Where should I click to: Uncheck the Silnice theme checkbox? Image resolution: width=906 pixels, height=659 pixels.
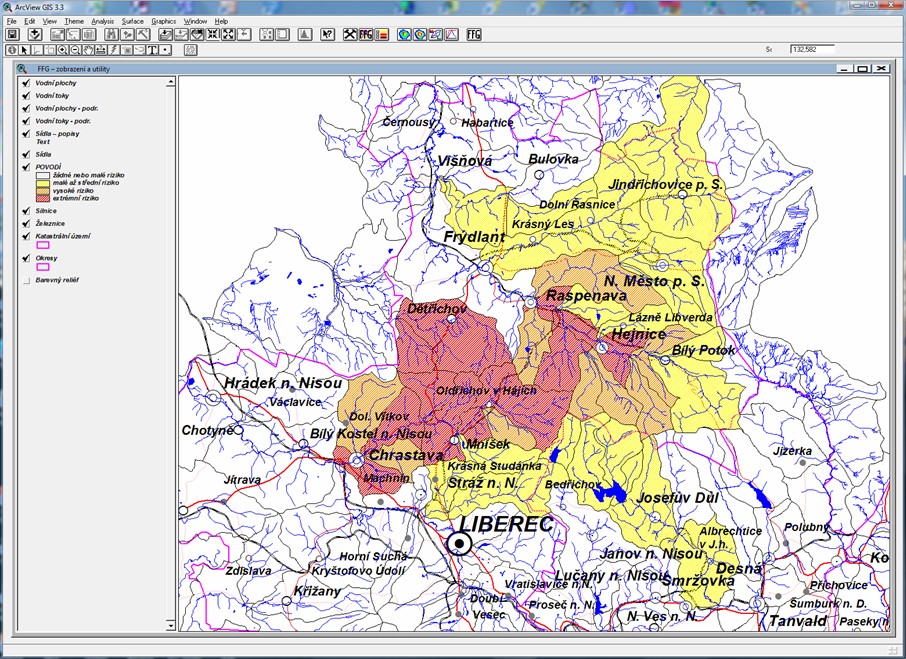(25, 211)
